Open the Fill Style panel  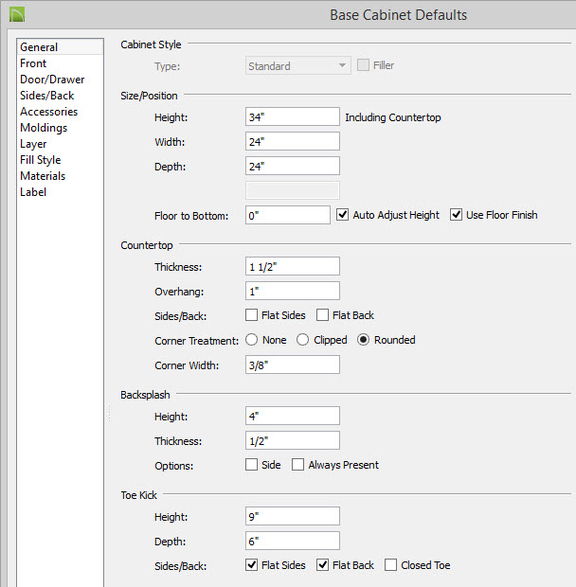[40, 160]
